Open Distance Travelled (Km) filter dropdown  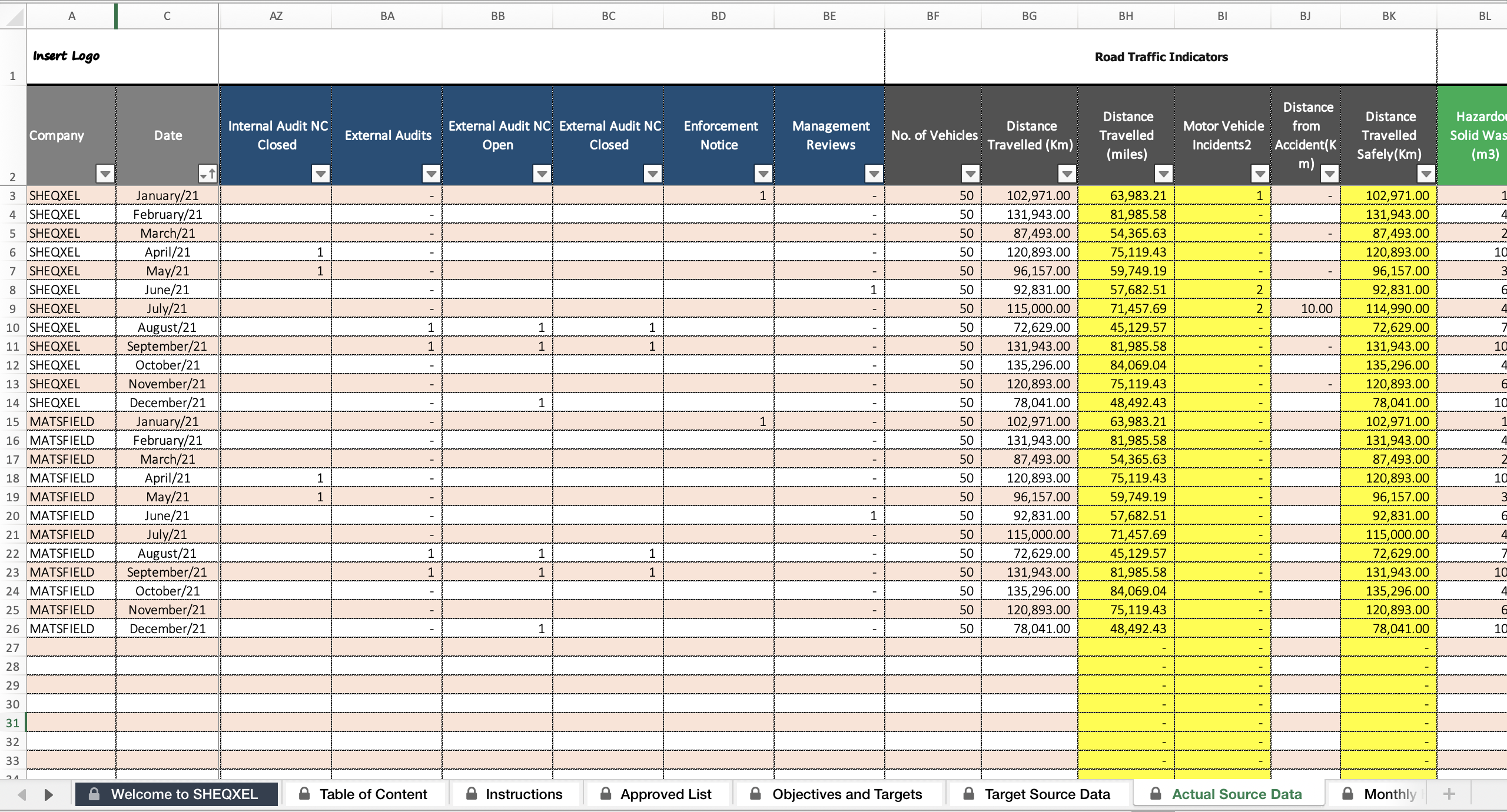(x=1067, y=174)
